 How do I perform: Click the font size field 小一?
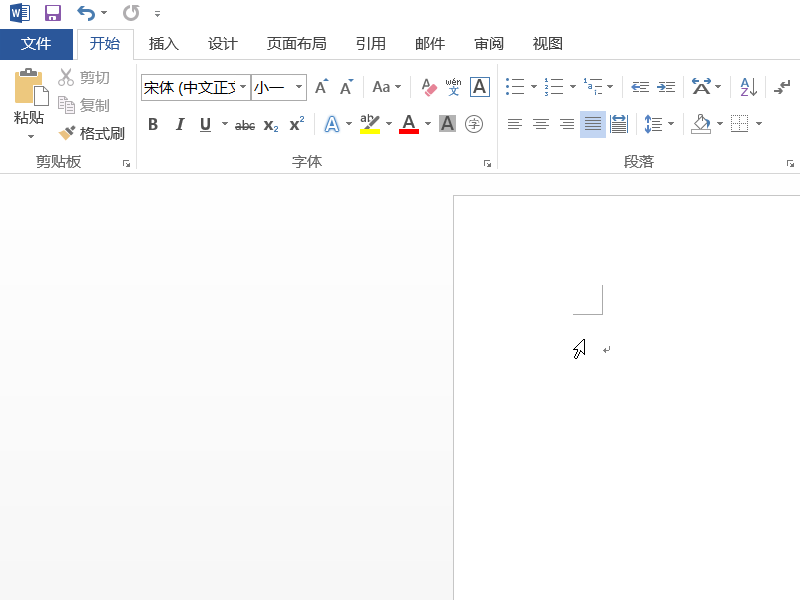[272, 87]
